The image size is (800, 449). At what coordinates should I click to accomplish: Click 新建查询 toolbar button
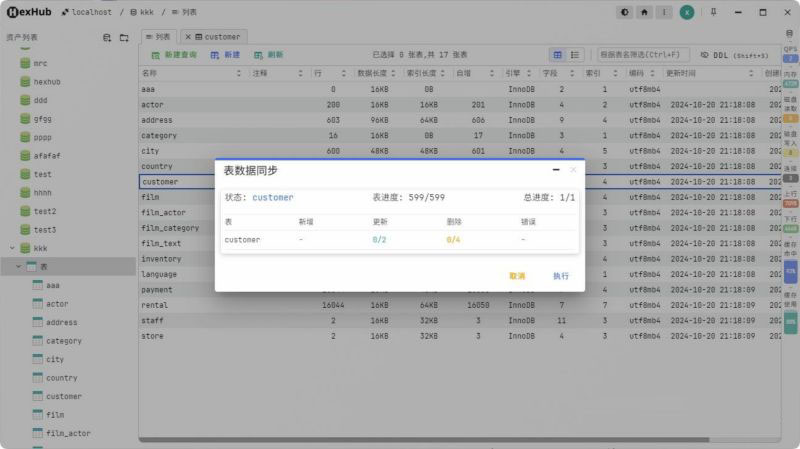(x=174, y=55)
